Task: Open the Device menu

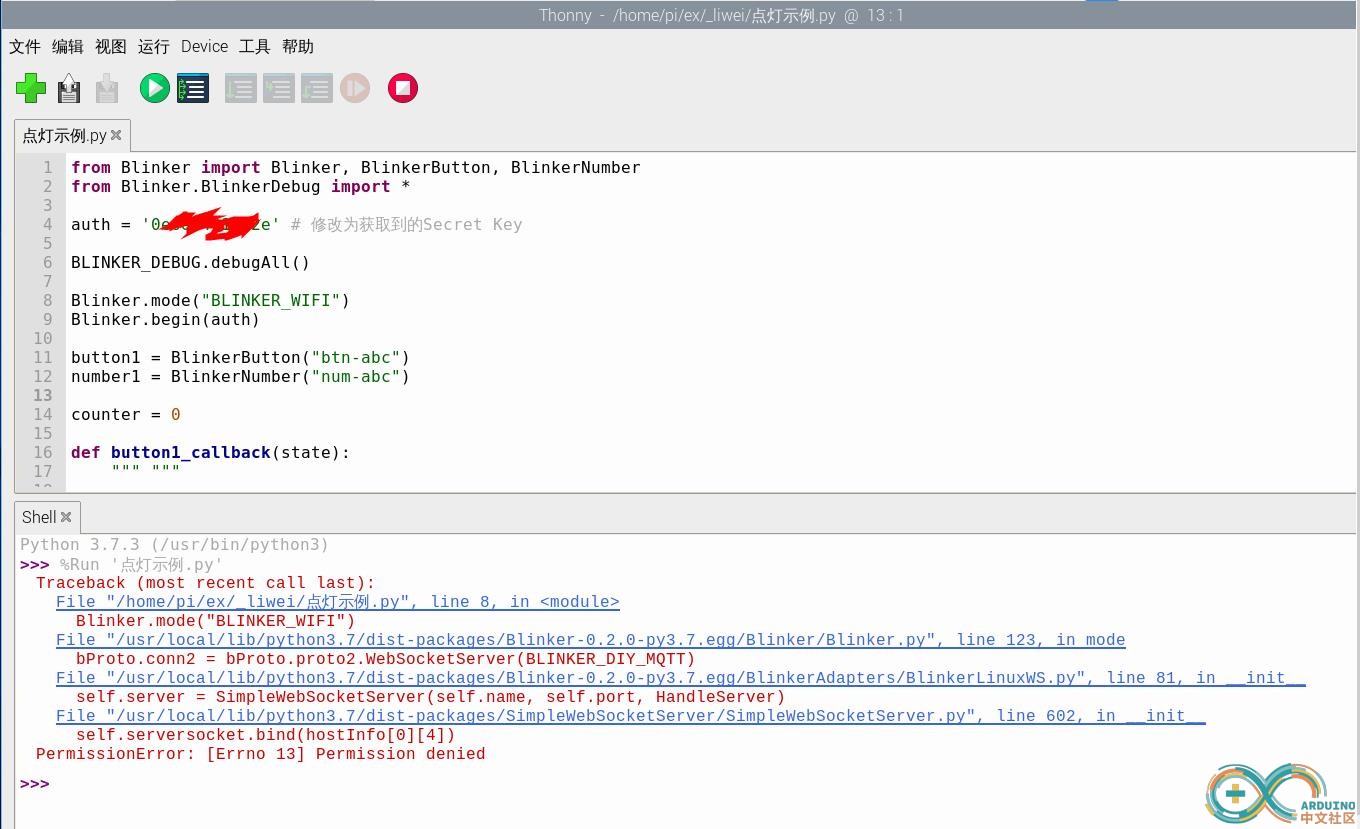Action: pos(204,46)
